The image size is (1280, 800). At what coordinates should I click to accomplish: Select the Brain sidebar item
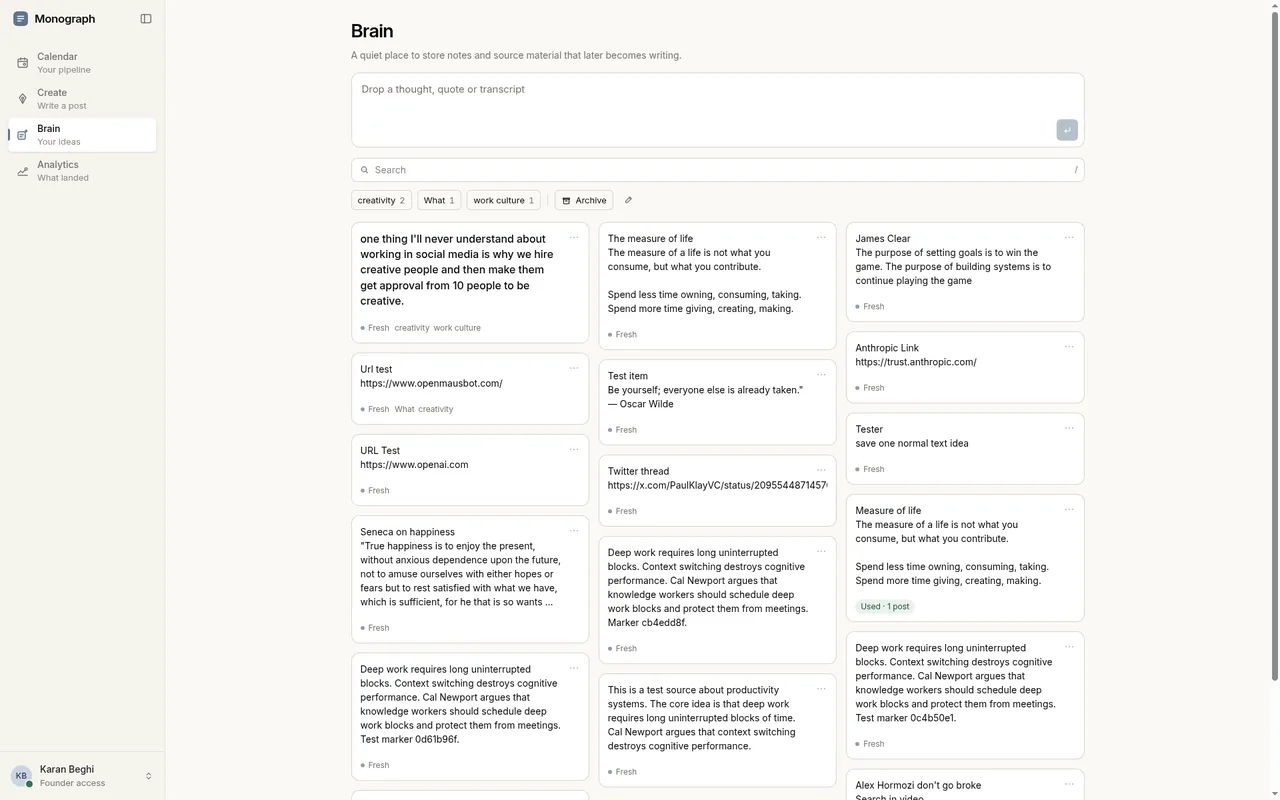tap(82, 135)
